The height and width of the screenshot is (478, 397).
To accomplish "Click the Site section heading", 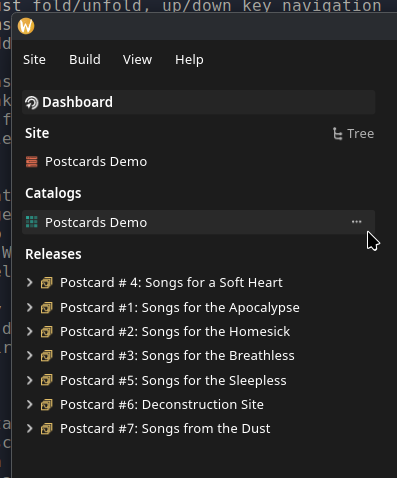I will pos(37,133).
